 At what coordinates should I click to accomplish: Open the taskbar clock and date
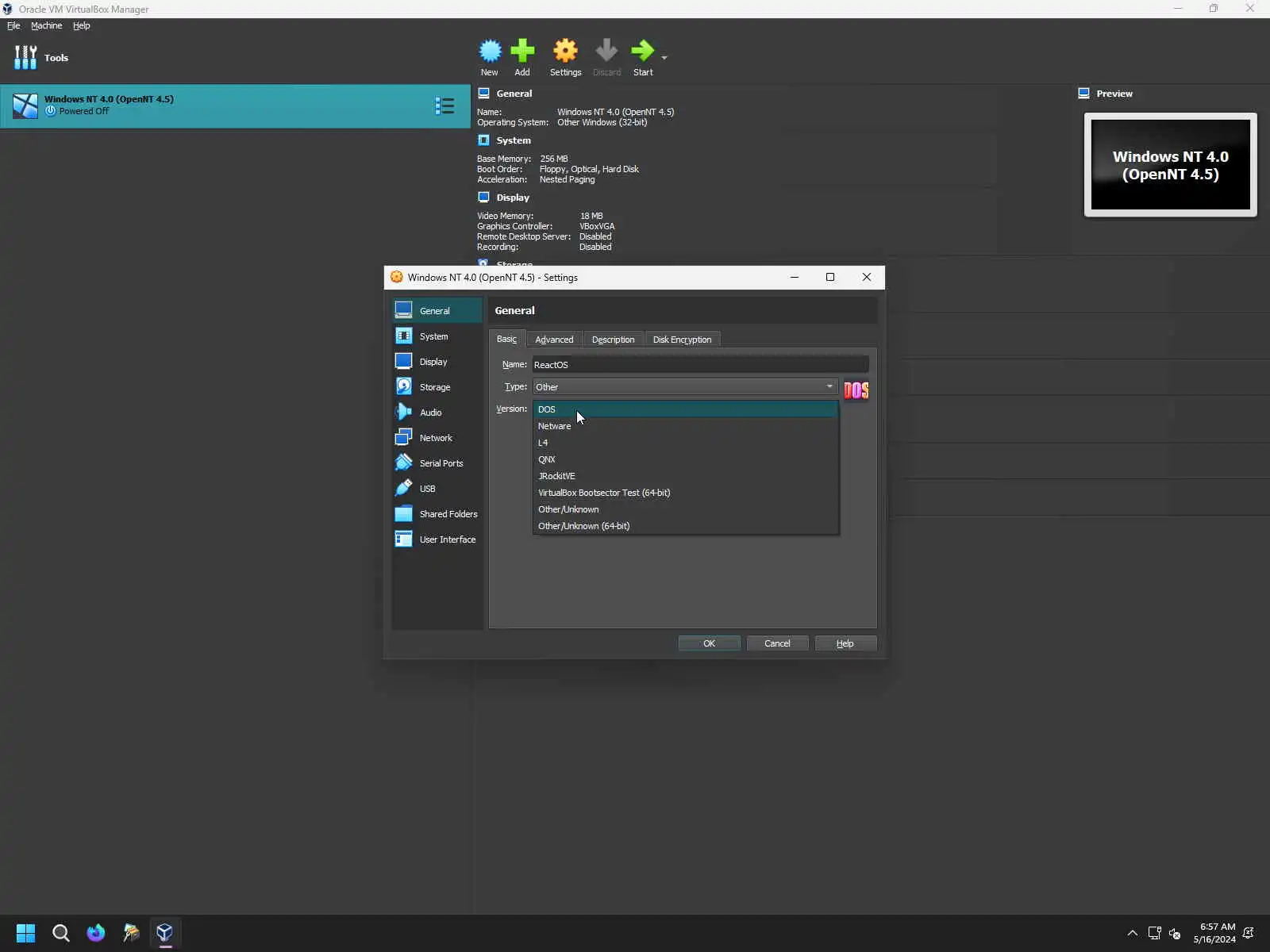tap(1214, 933)
